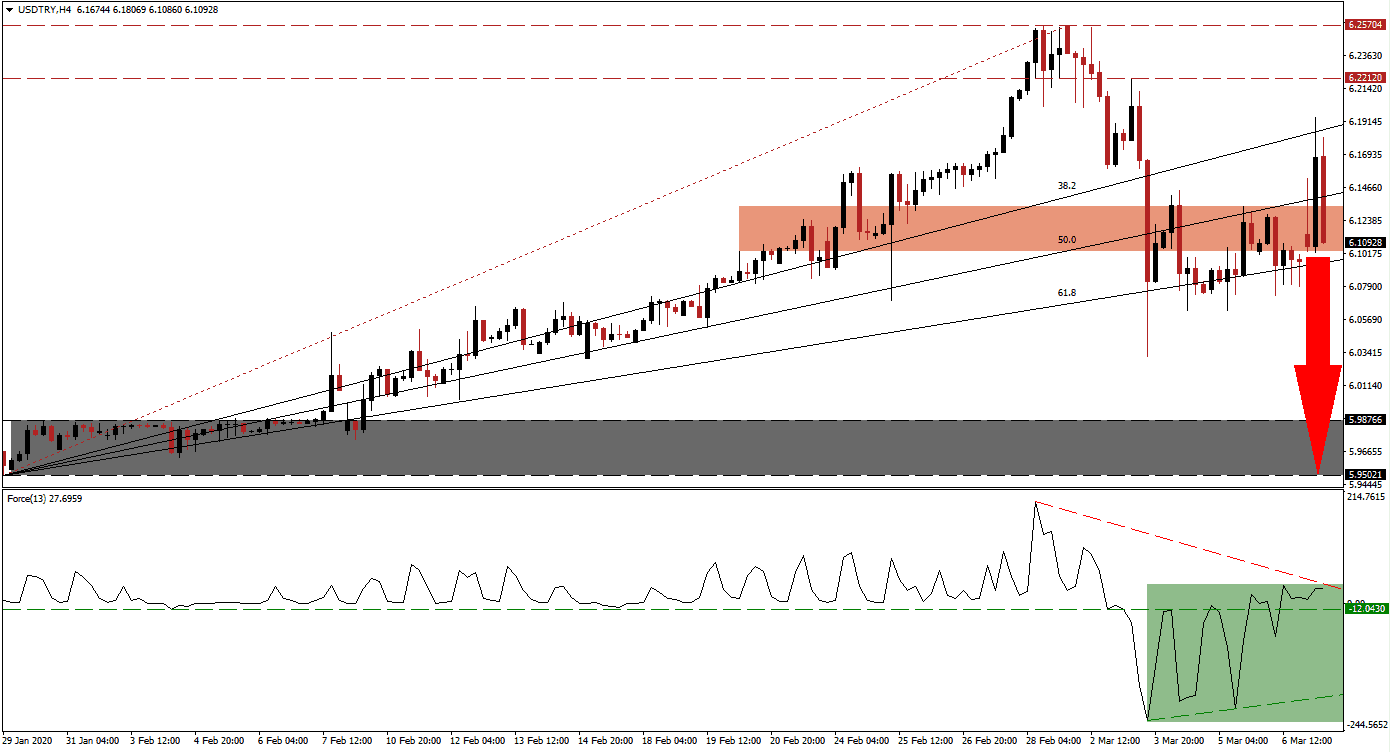Select the current price tag 6.10928
The image size is (1390, 752).
1364,243
